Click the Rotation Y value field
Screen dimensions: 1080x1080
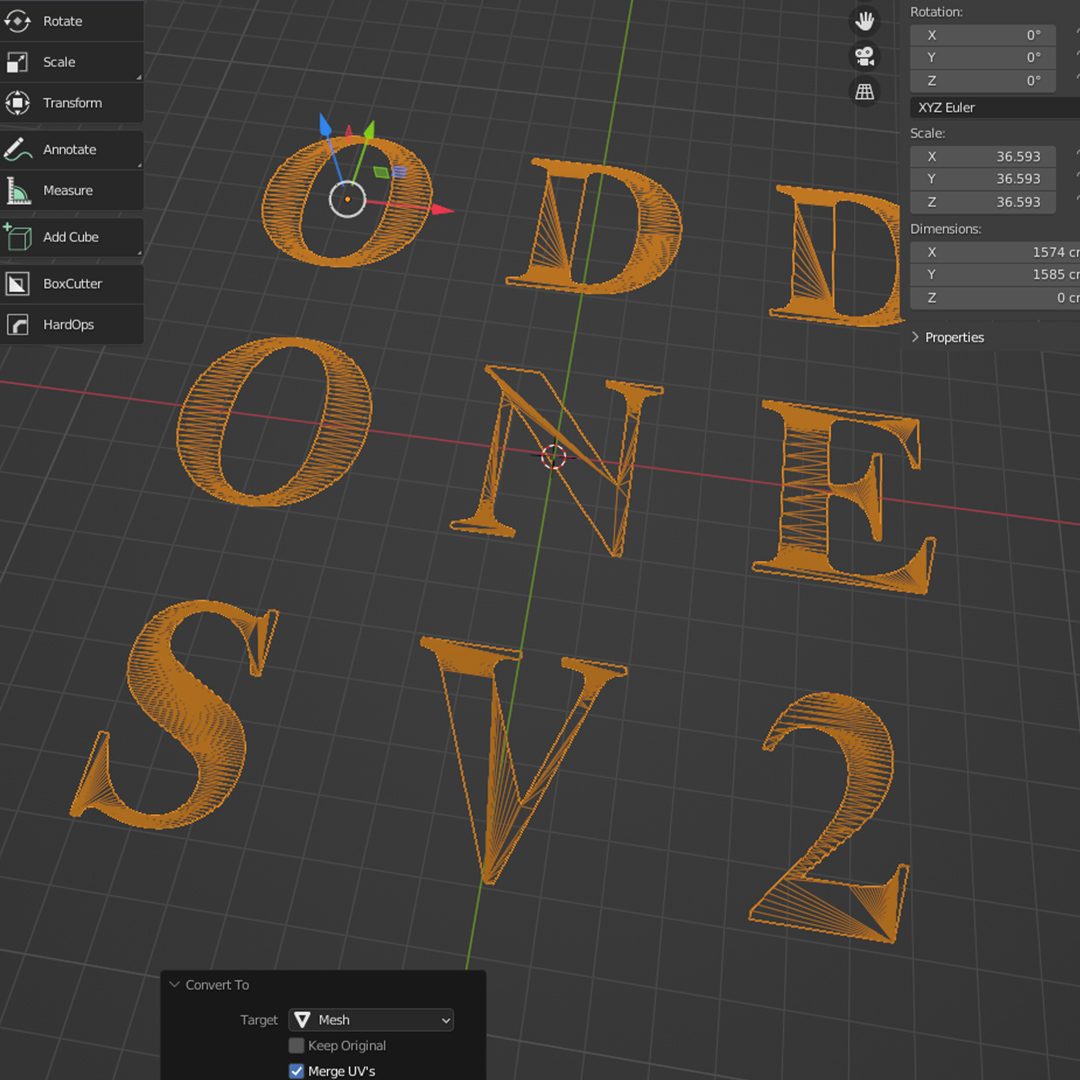pyautogui.click(x=983, y=58)
